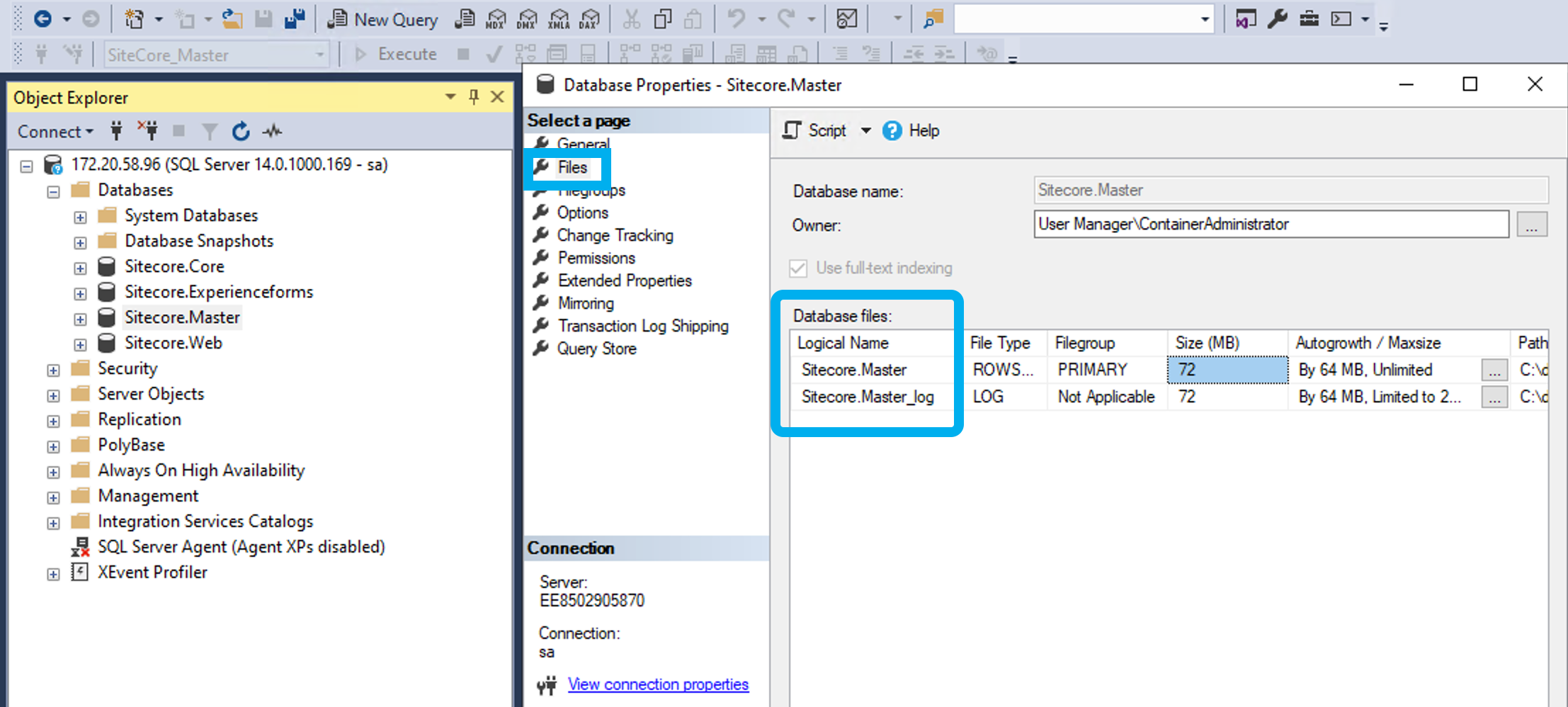1568x707 pixels.
Task: Open the Query Store page
Action: coord(596,349)
